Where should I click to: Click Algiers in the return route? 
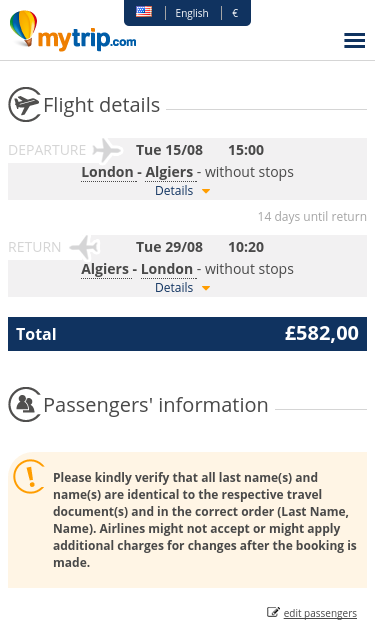point(105,270)
